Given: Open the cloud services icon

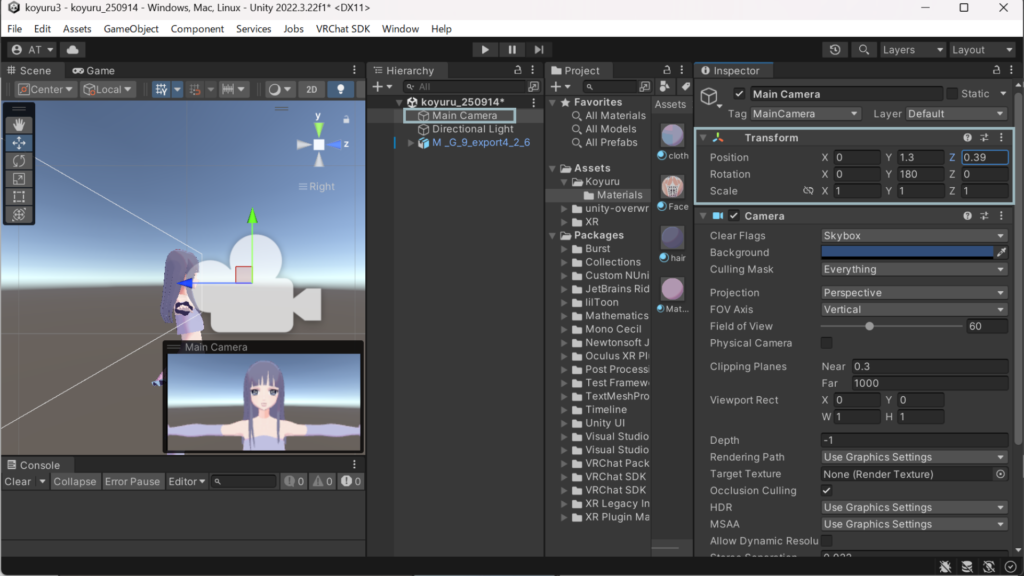Looking at the screenshot, I should click(x=72, y=49).
